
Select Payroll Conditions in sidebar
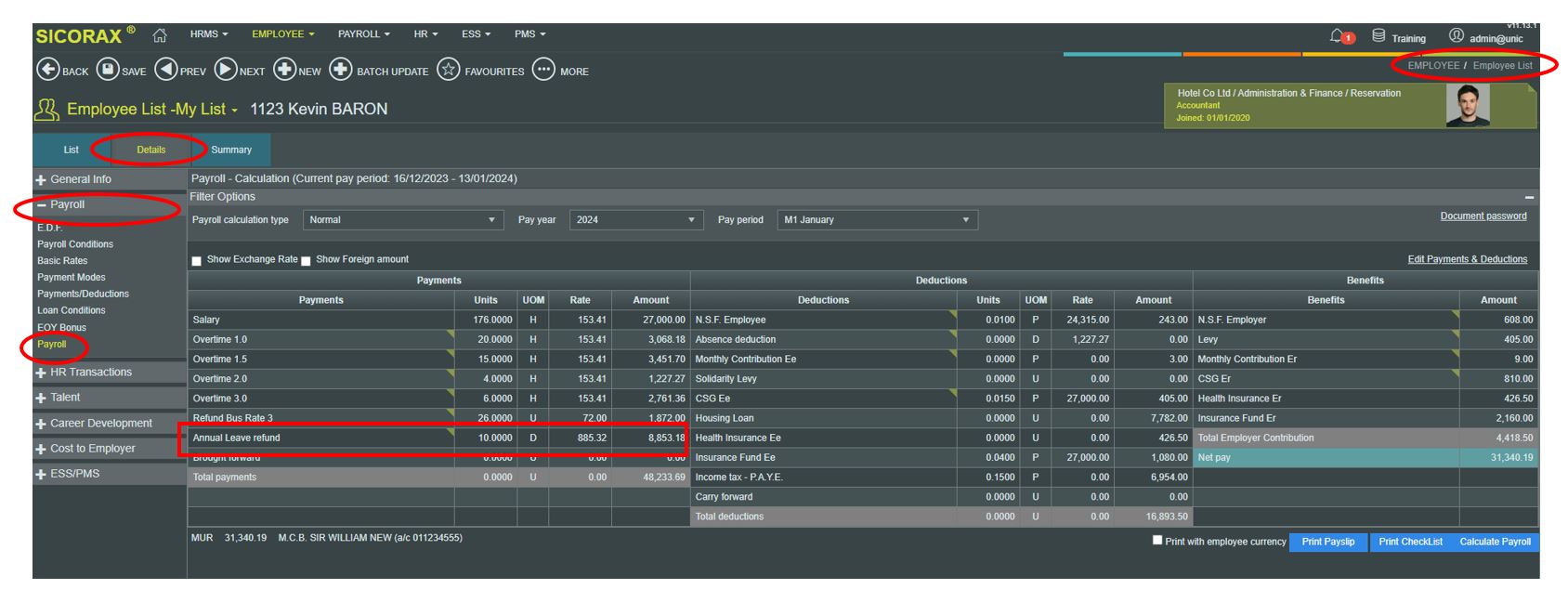pyautogui.click(x=75, y=244)
